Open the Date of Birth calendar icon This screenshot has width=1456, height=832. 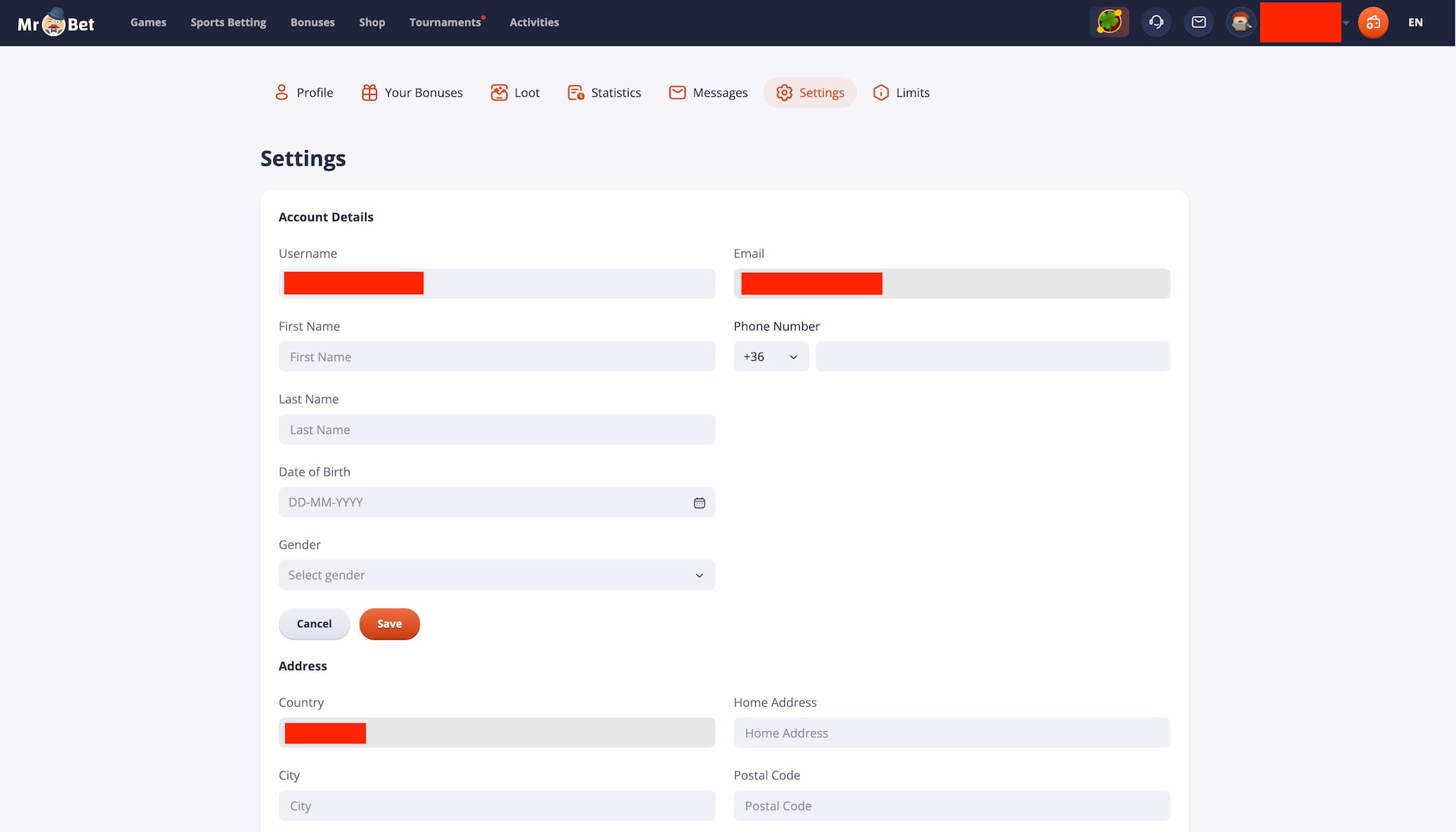pos(699,503)
